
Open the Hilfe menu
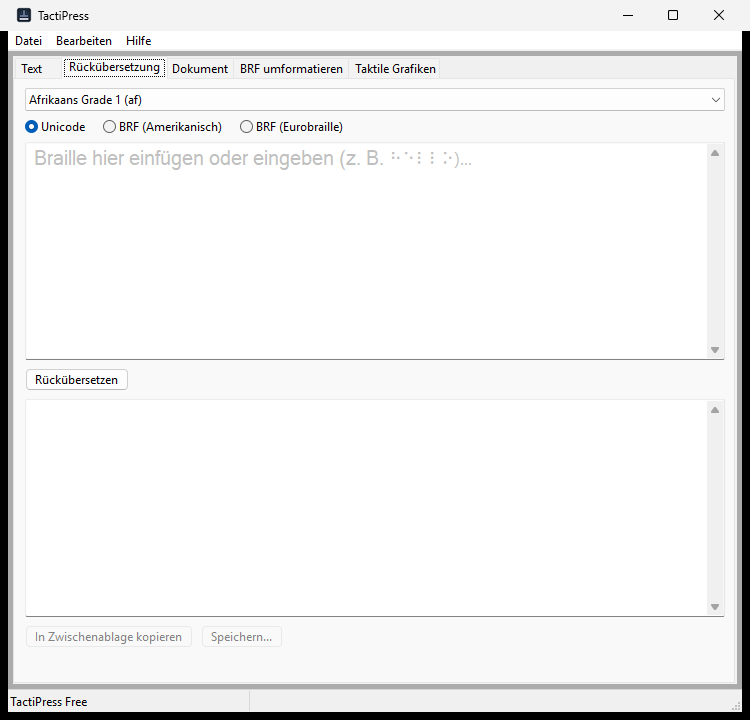click(139, 41)
